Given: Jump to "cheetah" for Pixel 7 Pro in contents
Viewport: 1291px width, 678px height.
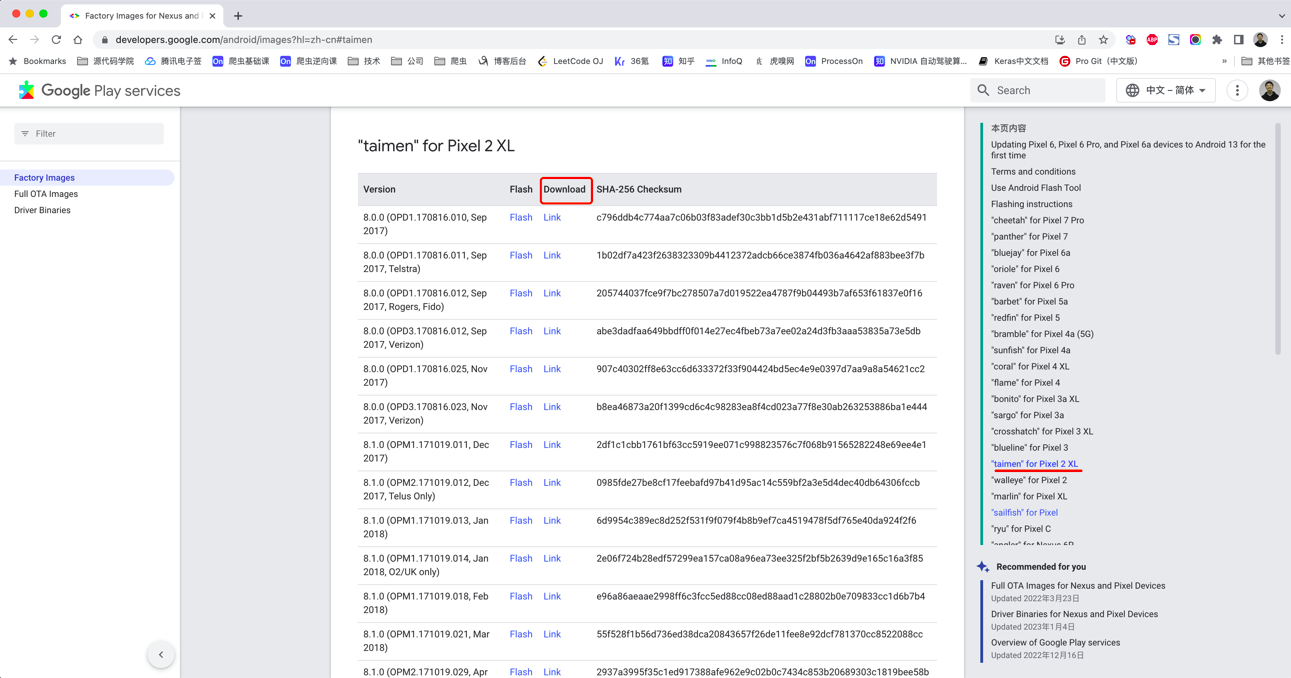Looking at the screenshot, I should pyautogui.click(x=1037, y=220).
